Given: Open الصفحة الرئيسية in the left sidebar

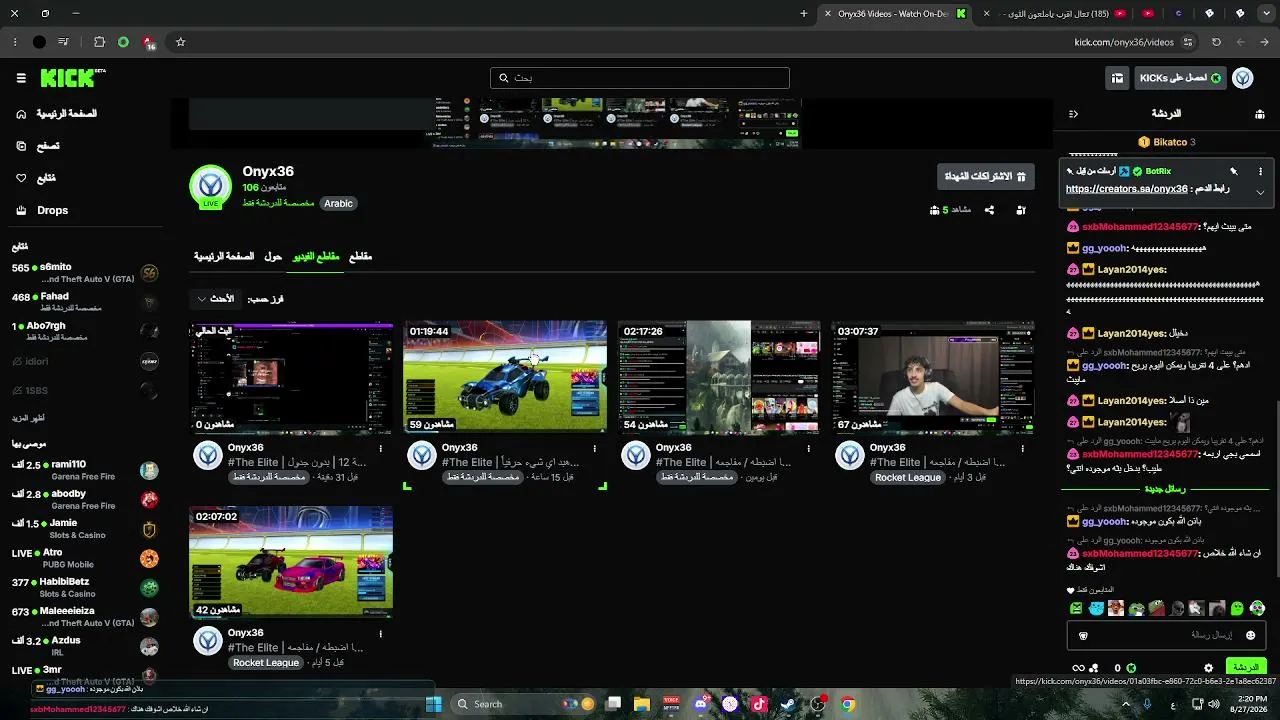Looking at the screenshot, I should 56,114.
